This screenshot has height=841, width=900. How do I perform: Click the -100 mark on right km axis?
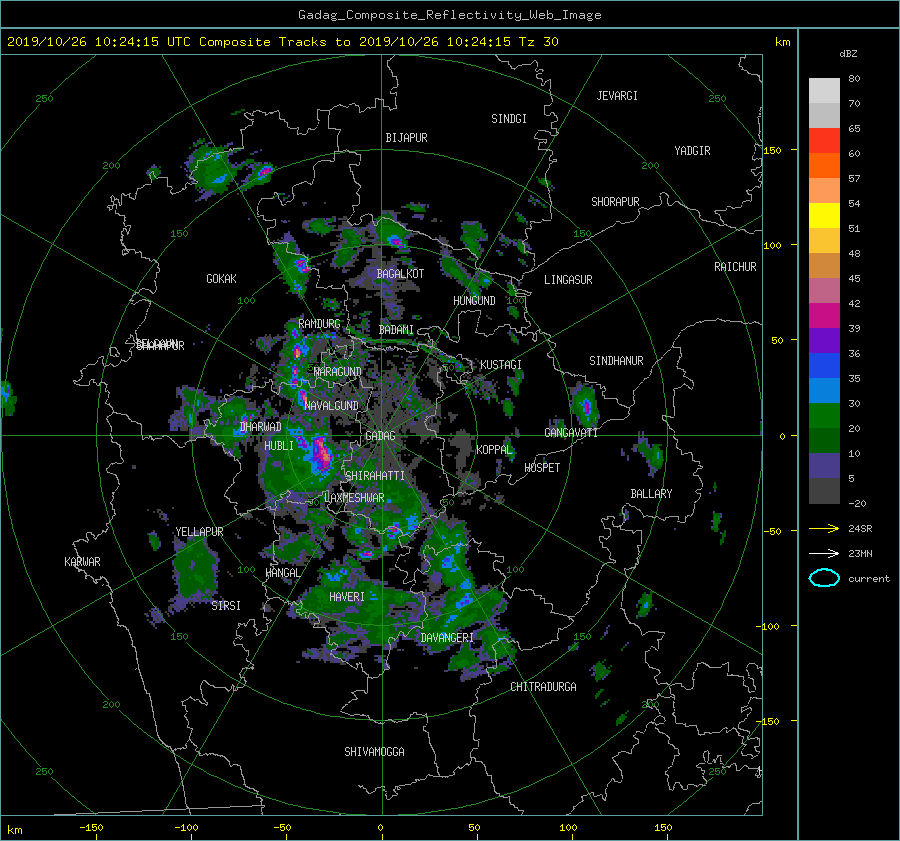tap(770, 626)
